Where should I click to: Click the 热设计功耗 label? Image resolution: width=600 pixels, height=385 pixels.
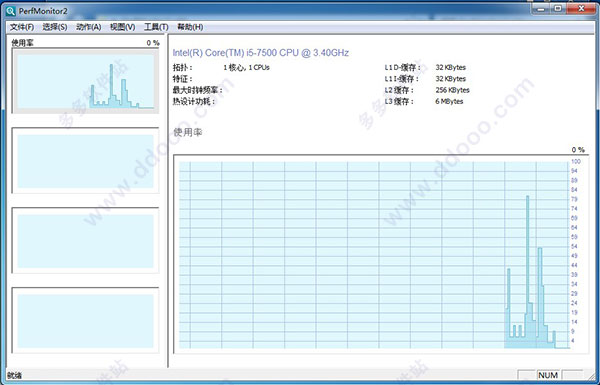point(194,101)
